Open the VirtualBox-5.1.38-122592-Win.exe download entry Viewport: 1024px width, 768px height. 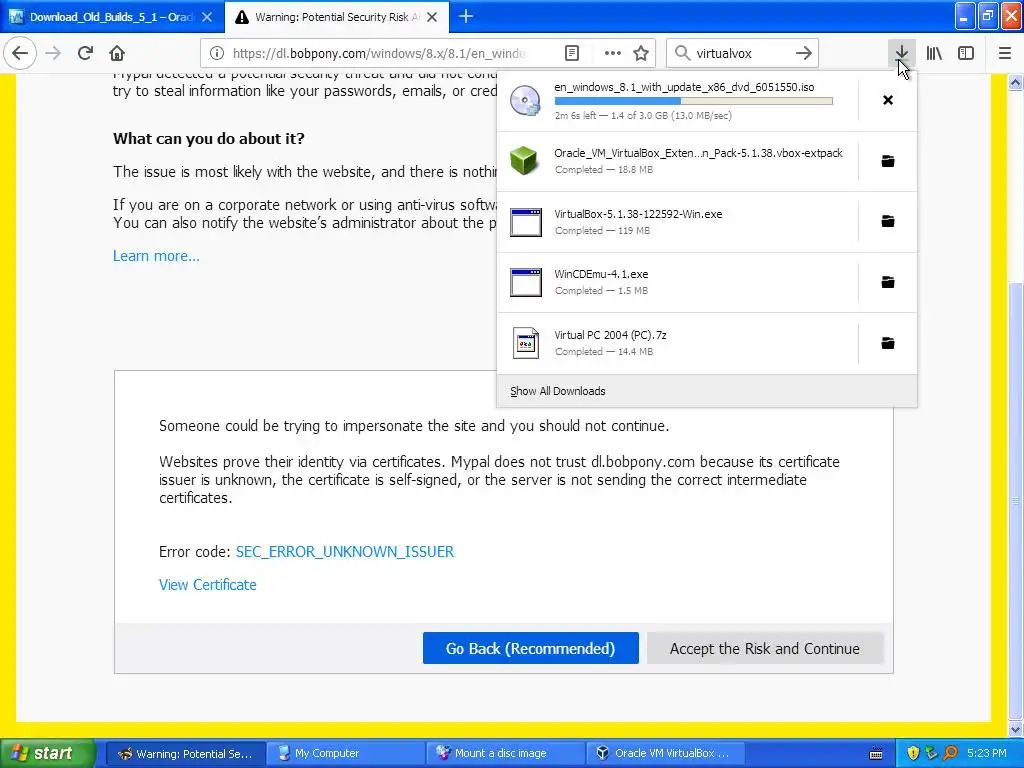677,221
